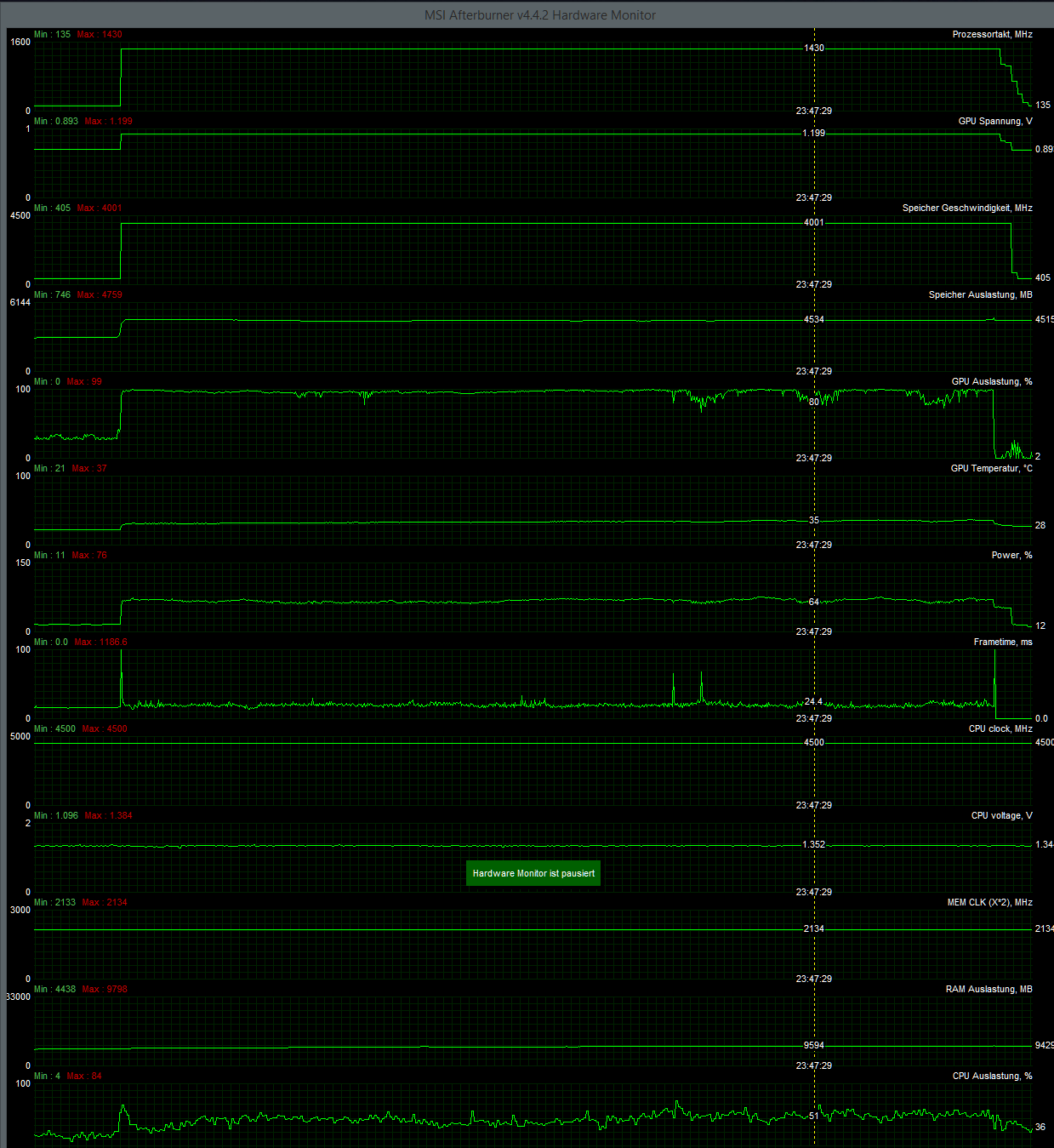
Task: Click the cursor reading '51' on CPU Auslastung
Action: click(814, 1117)
